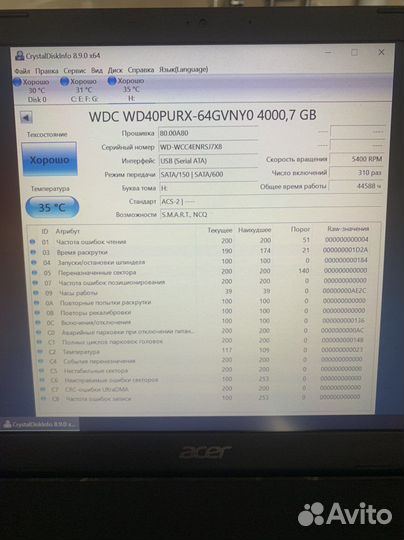Click status icon of attribute C0
Screen dimensions: 404x540
click(39, 333)
